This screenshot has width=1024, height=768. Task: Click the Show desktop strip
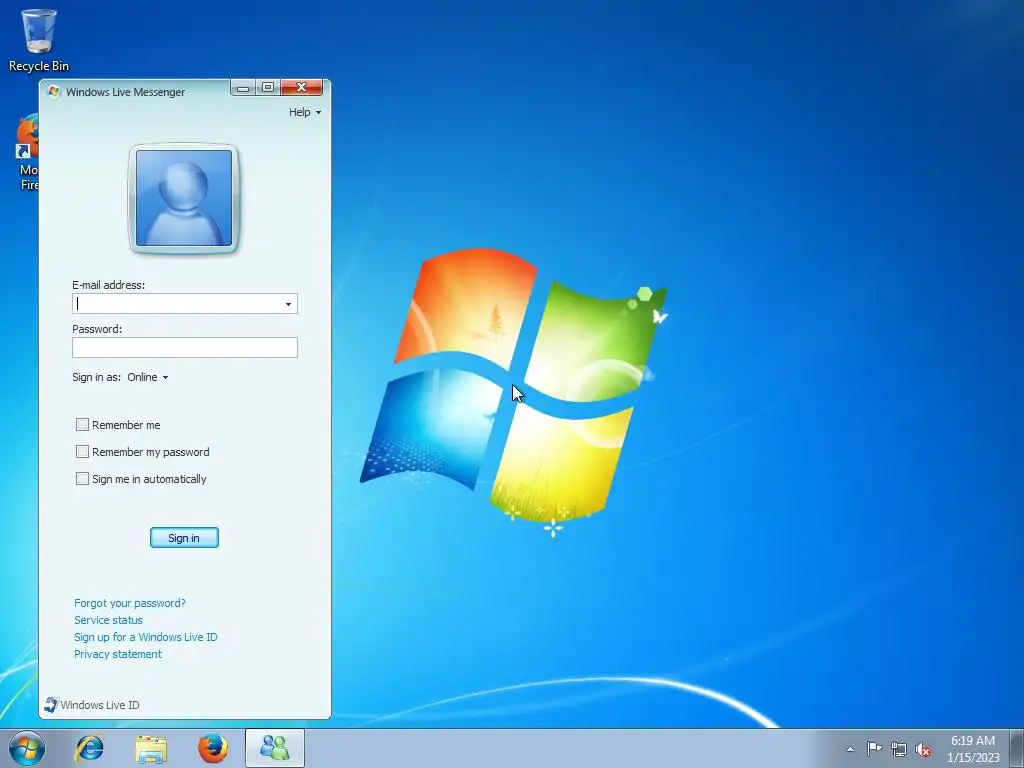1017,748
